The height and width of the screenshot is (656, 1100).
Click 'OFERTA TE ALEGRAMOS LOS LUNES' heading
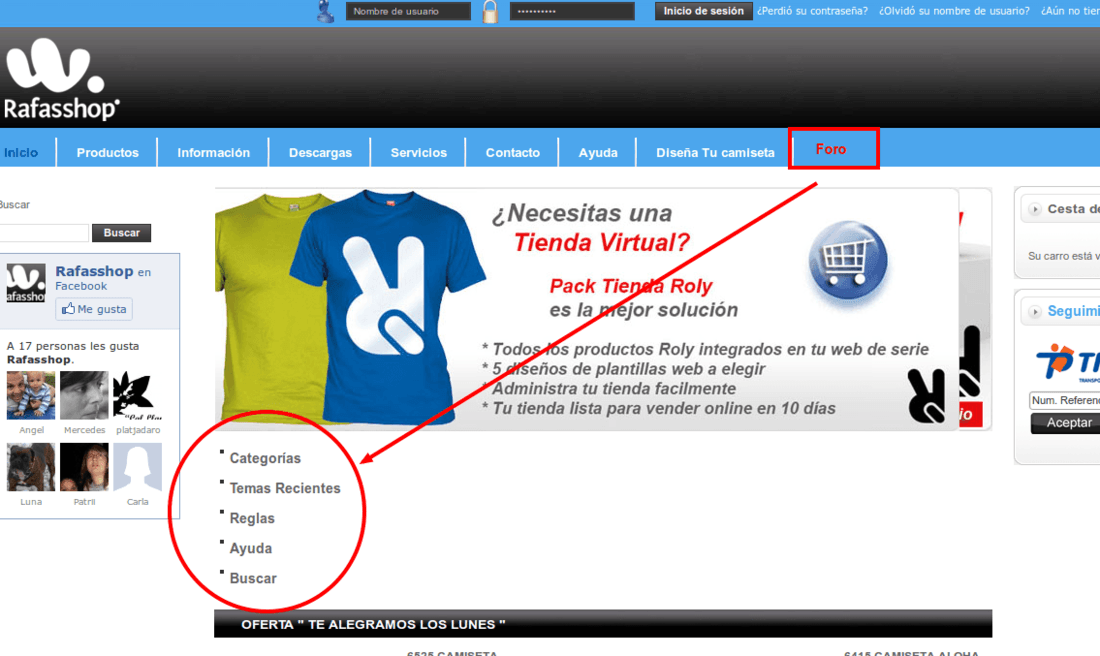click(373, 624)
